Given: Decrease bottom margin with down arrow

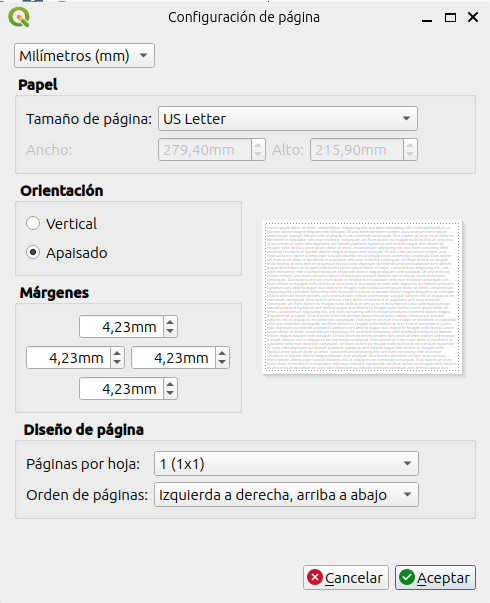Looking at the screenshot, I should coord(170,394).
